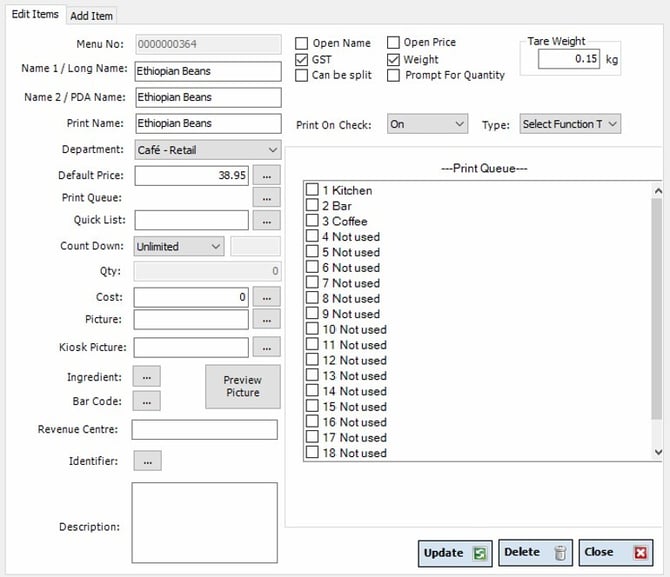Click the Print Queue scrollbar thumb

tap(657, 309)
